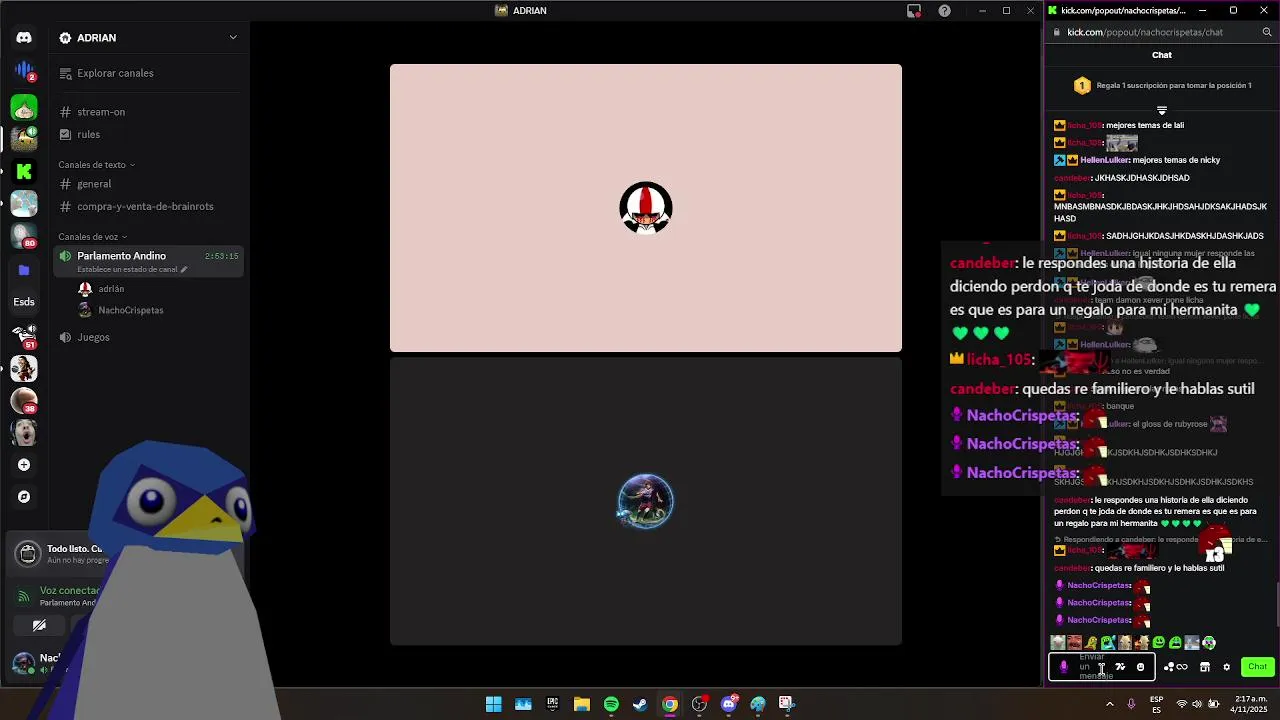
Task: Pick the green smiley quick emote
Action: point(1158,642)
